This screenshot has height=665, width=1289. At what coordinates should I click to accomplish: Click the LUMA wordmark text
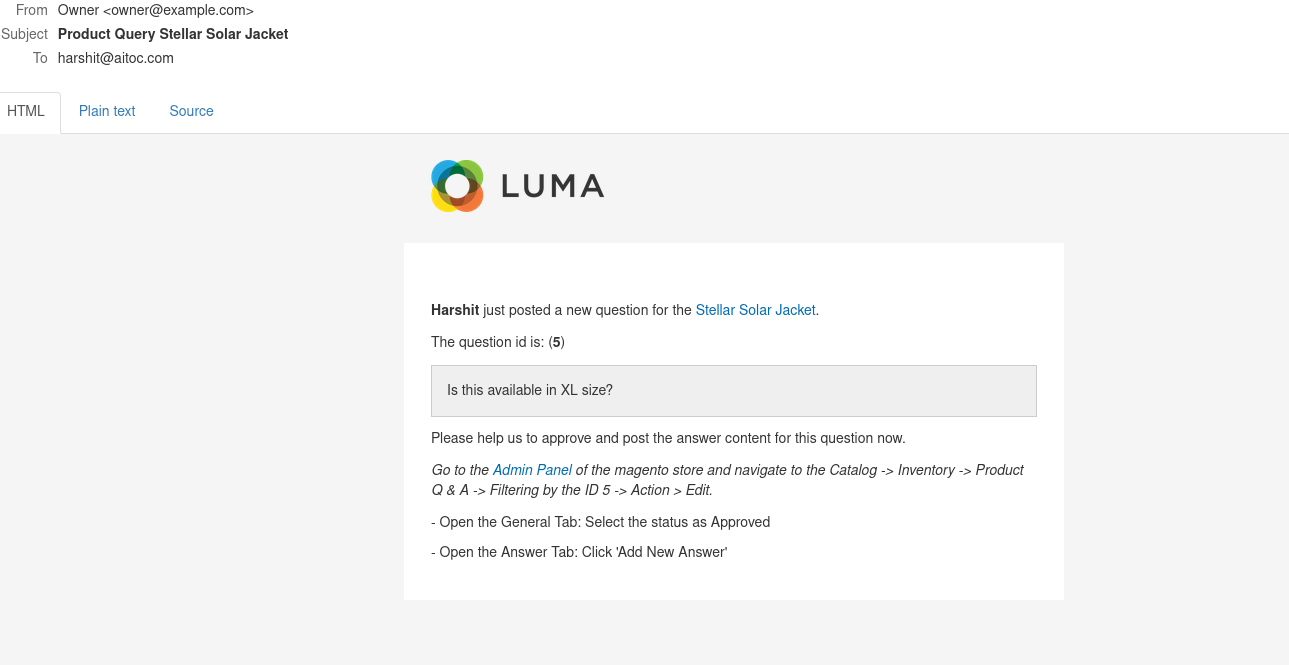tap(552, 186)
